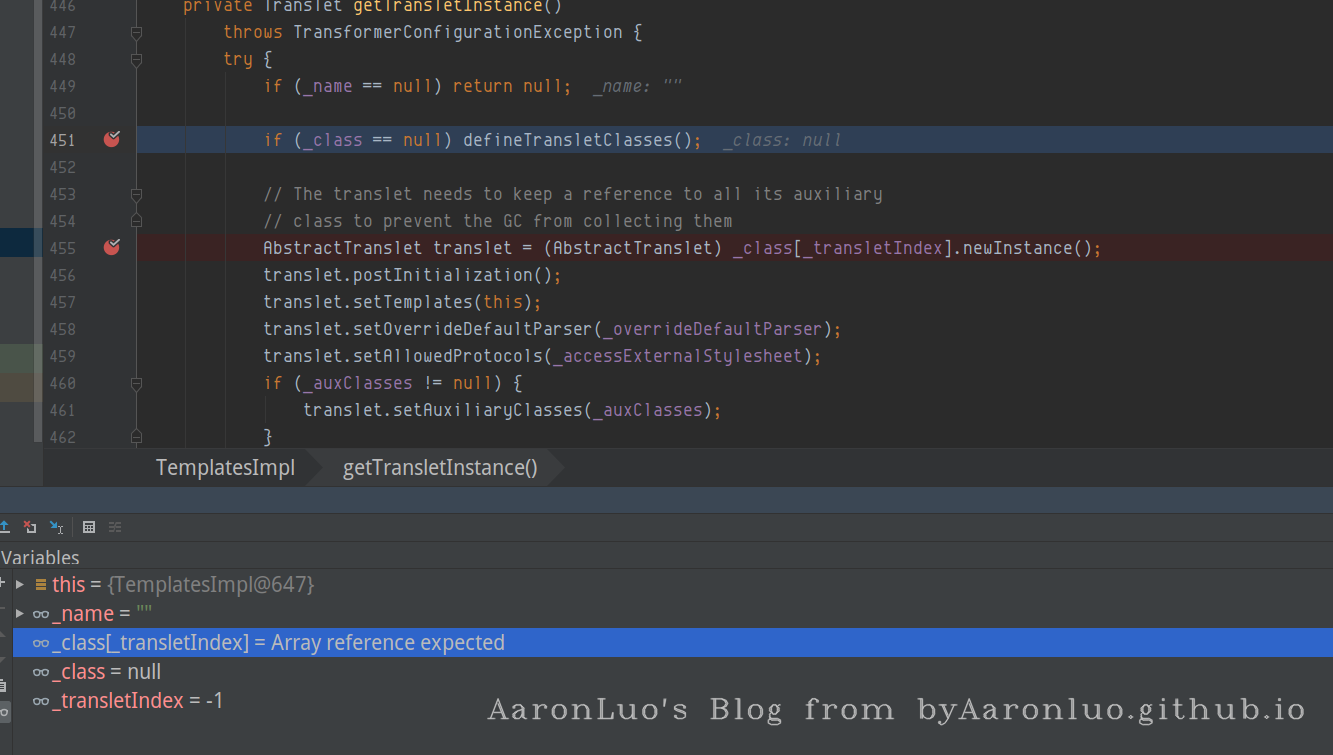Screen dimensions: 1333x755
Task: Select the '_transletIndex = -1' watch row
Action: point(672,701)
